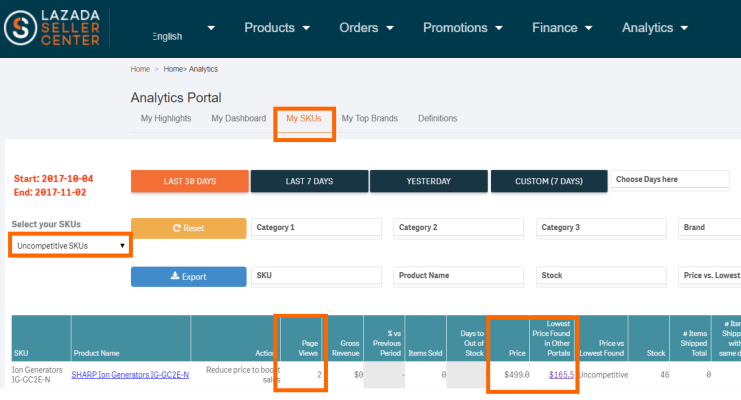The image size is (741, 400).
Task: Click the Gross Revenue column header
Action: [345, 339]
